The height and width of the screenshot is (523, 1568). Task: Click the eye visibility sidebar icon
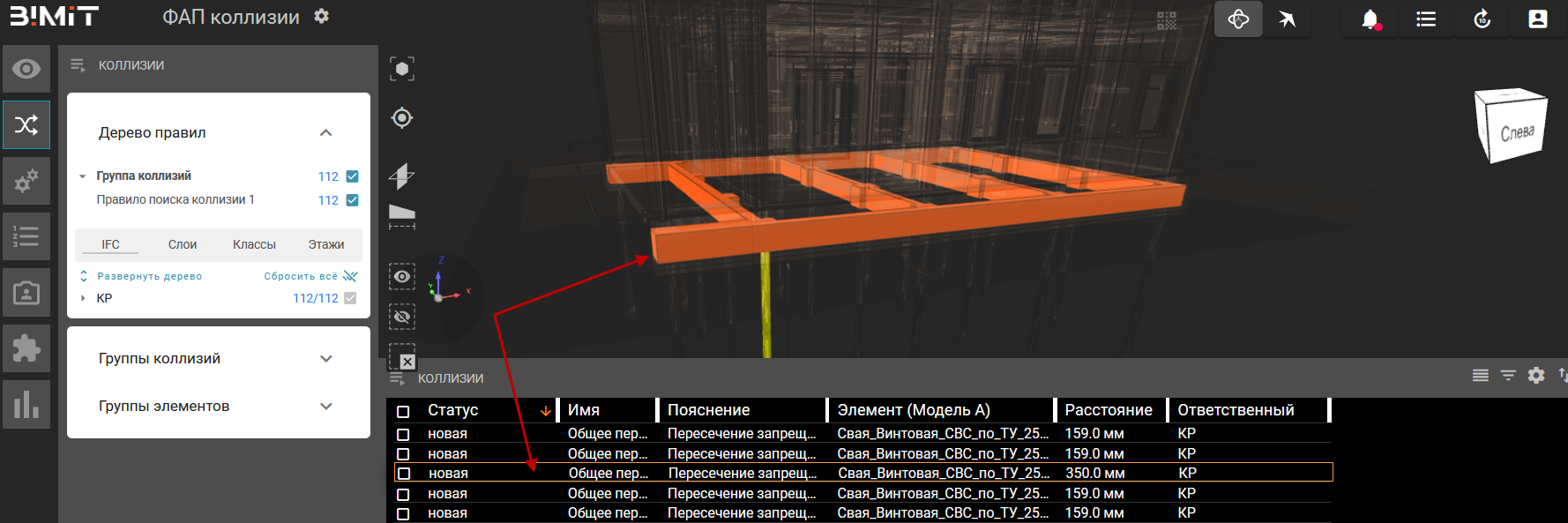coord(26,69)
